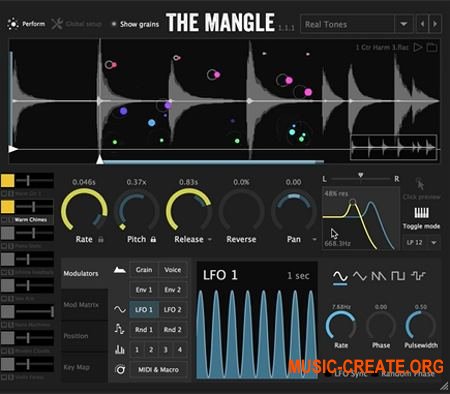The height and width of the screenshot is (394, 450).
Task: Click the heart-shaped pan balance marker
Action: coord(361,175)
